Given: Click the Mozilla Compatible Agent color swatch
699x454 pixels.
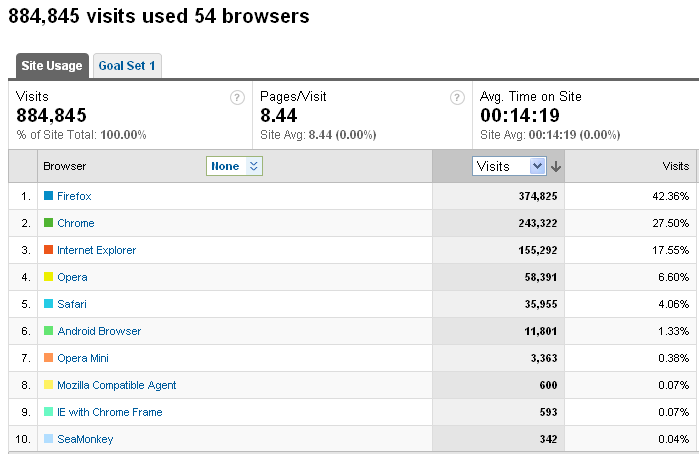Looking at the screenshot, I should [x=49, y=384].
